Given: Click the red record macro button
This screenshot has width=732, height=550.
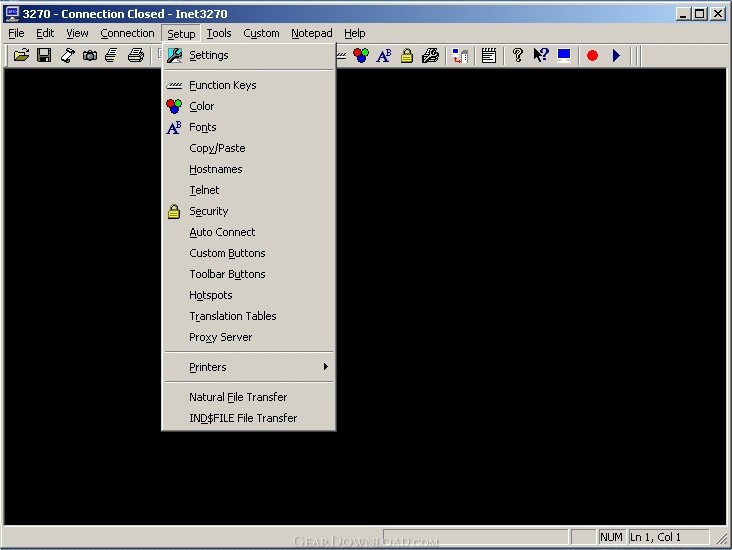Looking at the screenshot, I should tap(592, 56).
